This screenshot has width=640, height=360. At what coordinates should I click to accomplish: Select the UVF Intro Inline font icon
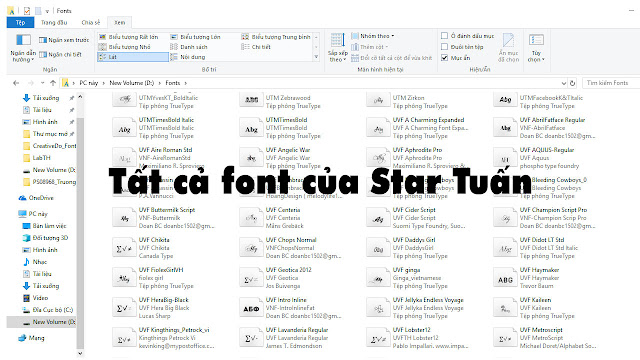[x=251, y=309]
